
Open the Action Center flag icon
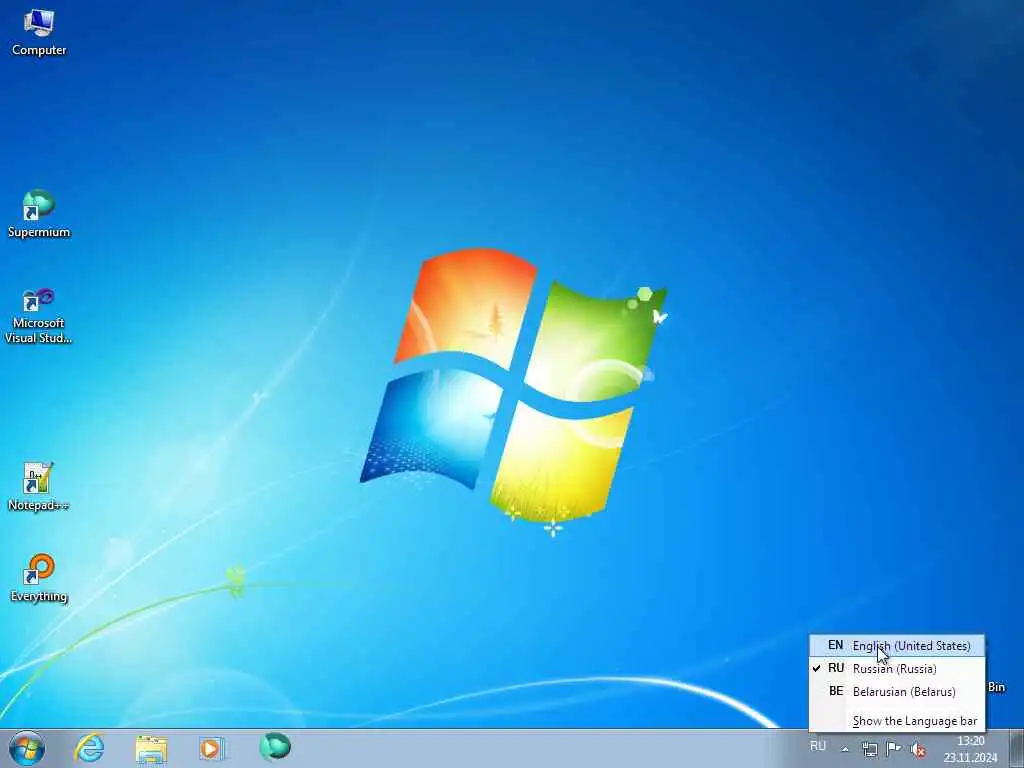tap(893, 749)
